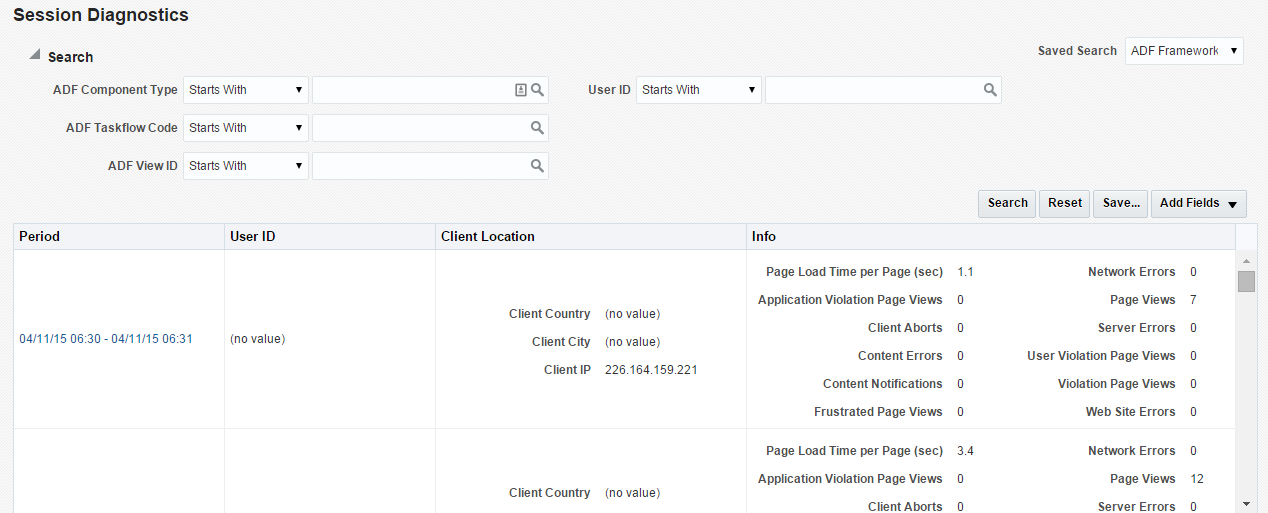Click the scrollbar down arrow
This screenshot has width=1268, height=513.
pyautogui.click(x=1246, y=504)
